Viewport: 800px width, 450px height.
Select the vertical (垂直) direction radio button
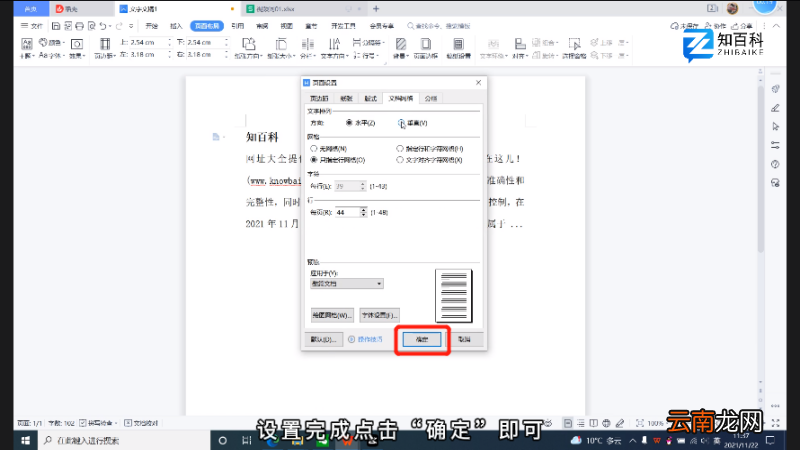click(x=401, y=123)
